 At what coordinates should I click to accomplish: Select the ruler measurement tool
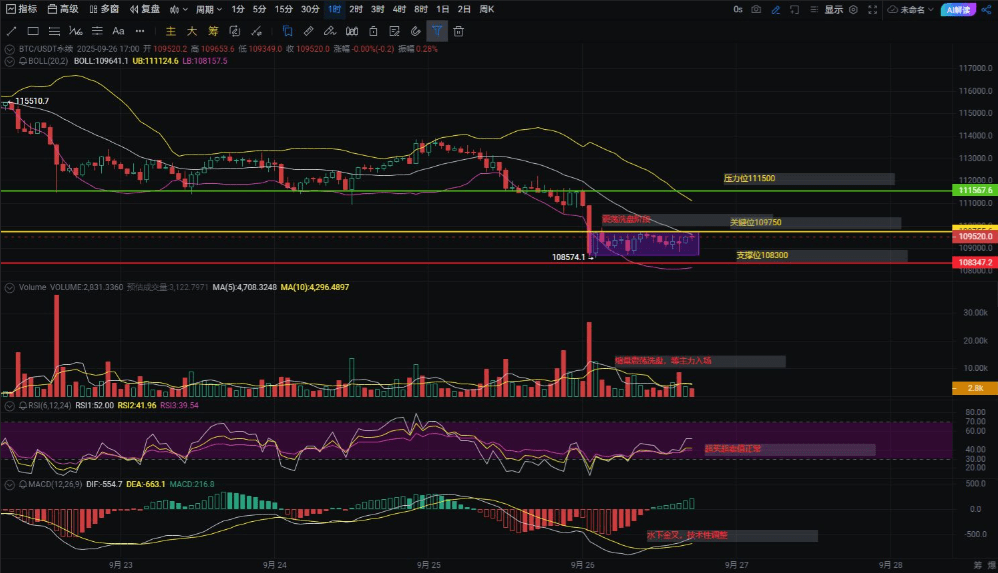pos(309,31)
